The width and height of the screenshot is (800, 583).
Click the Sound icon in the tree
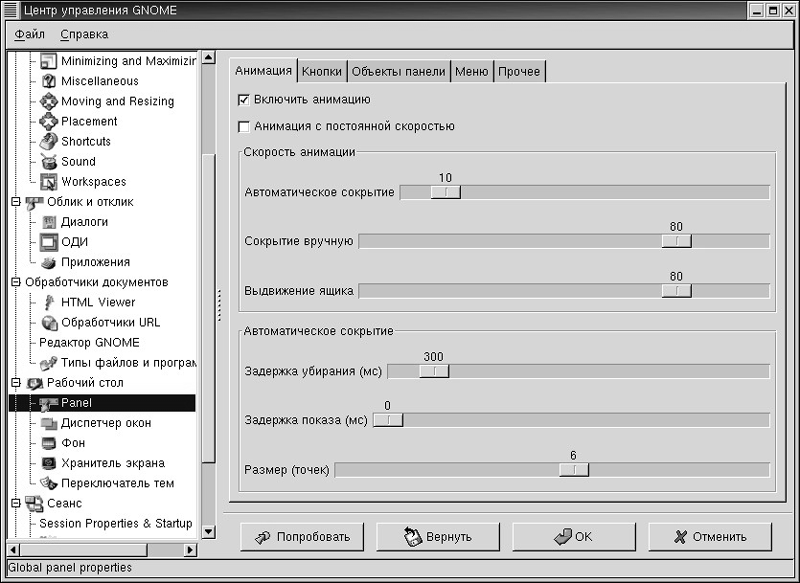(x=49, y=162)
